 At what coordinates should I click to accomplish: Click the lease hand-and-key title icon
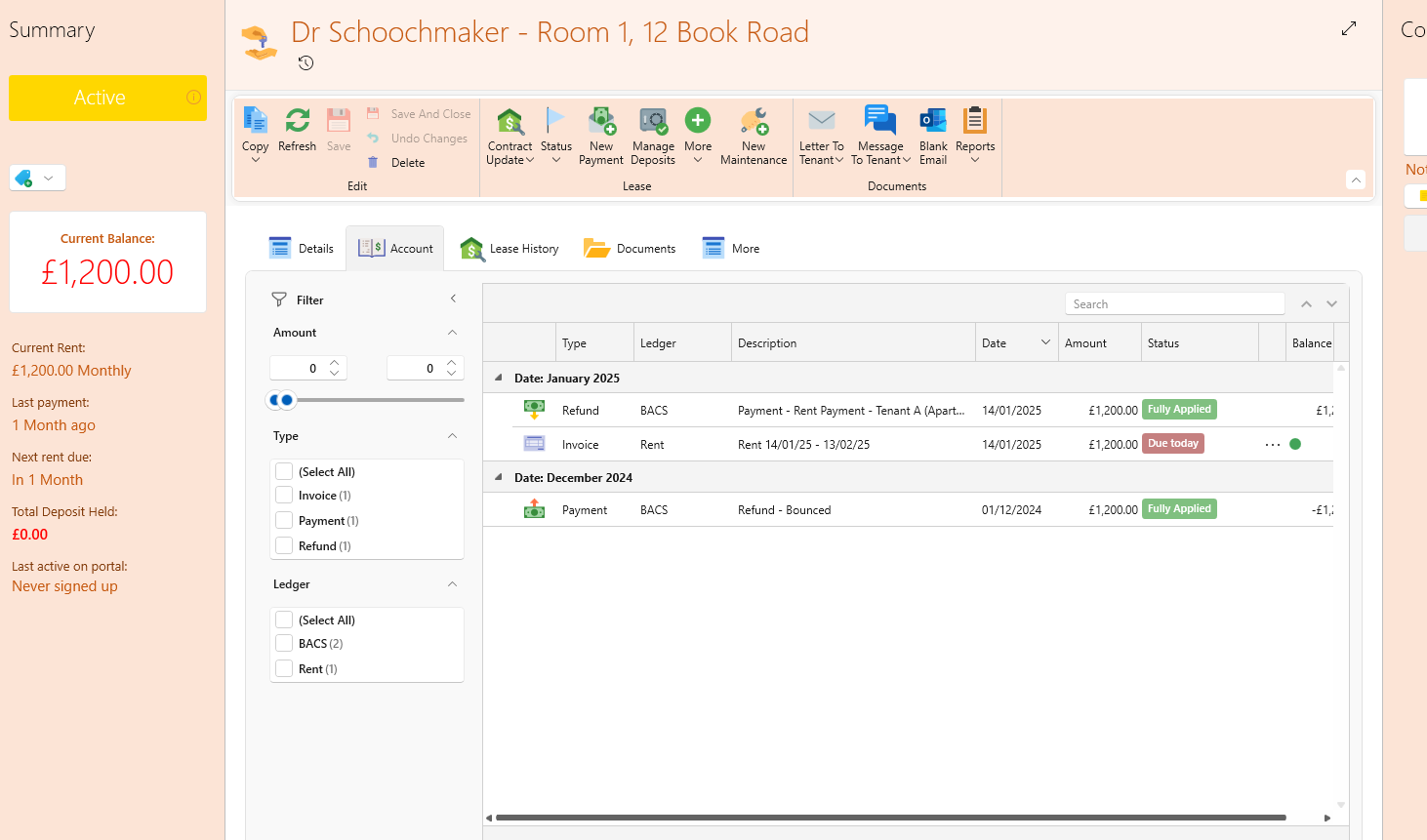259,42
